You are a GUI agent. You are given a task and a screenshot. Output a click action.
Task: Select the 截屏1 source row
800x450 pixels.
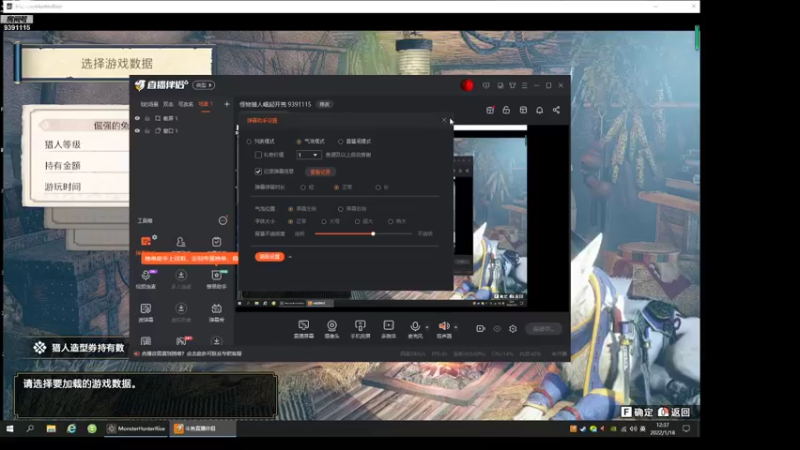184,118
